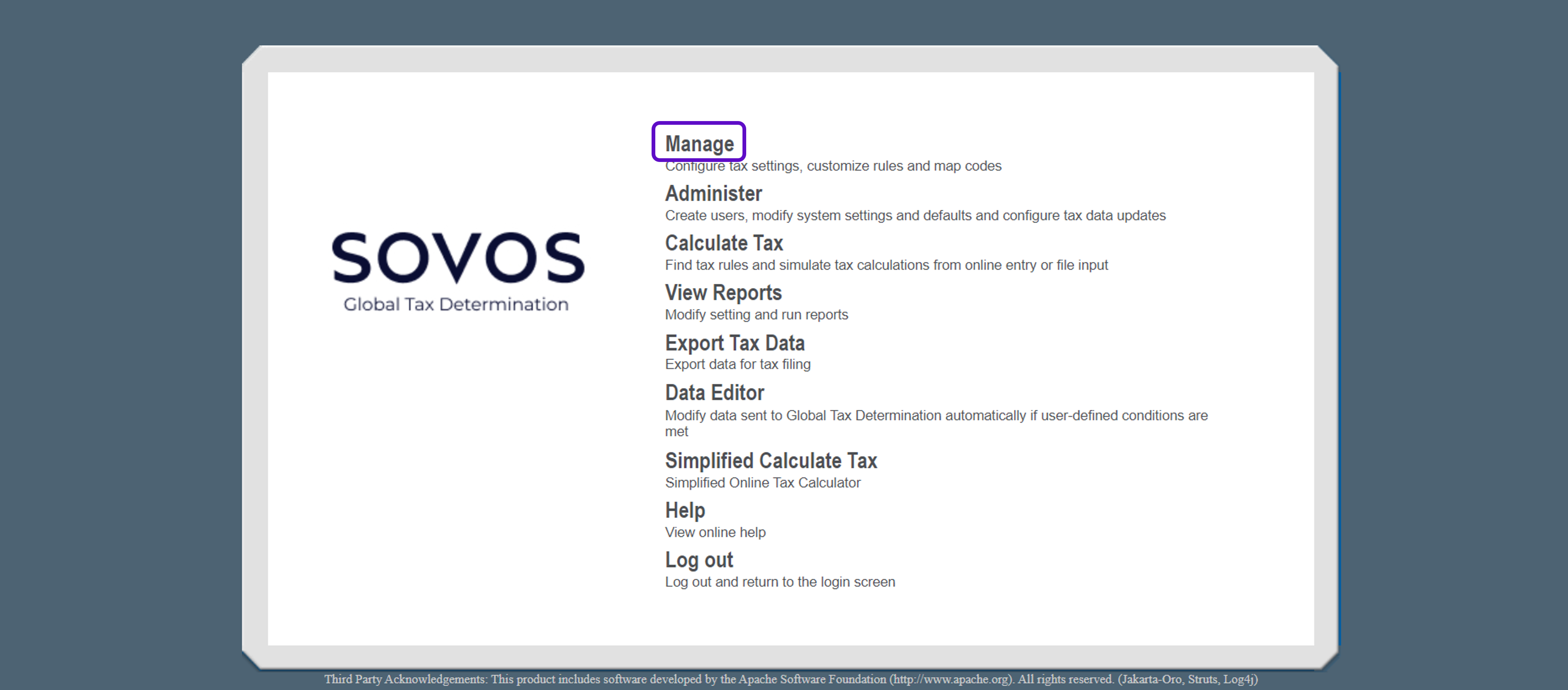Open the Data Editor link
Image resolution: width=1568 pixels, height=690 pixels.
tap(714, 393)
